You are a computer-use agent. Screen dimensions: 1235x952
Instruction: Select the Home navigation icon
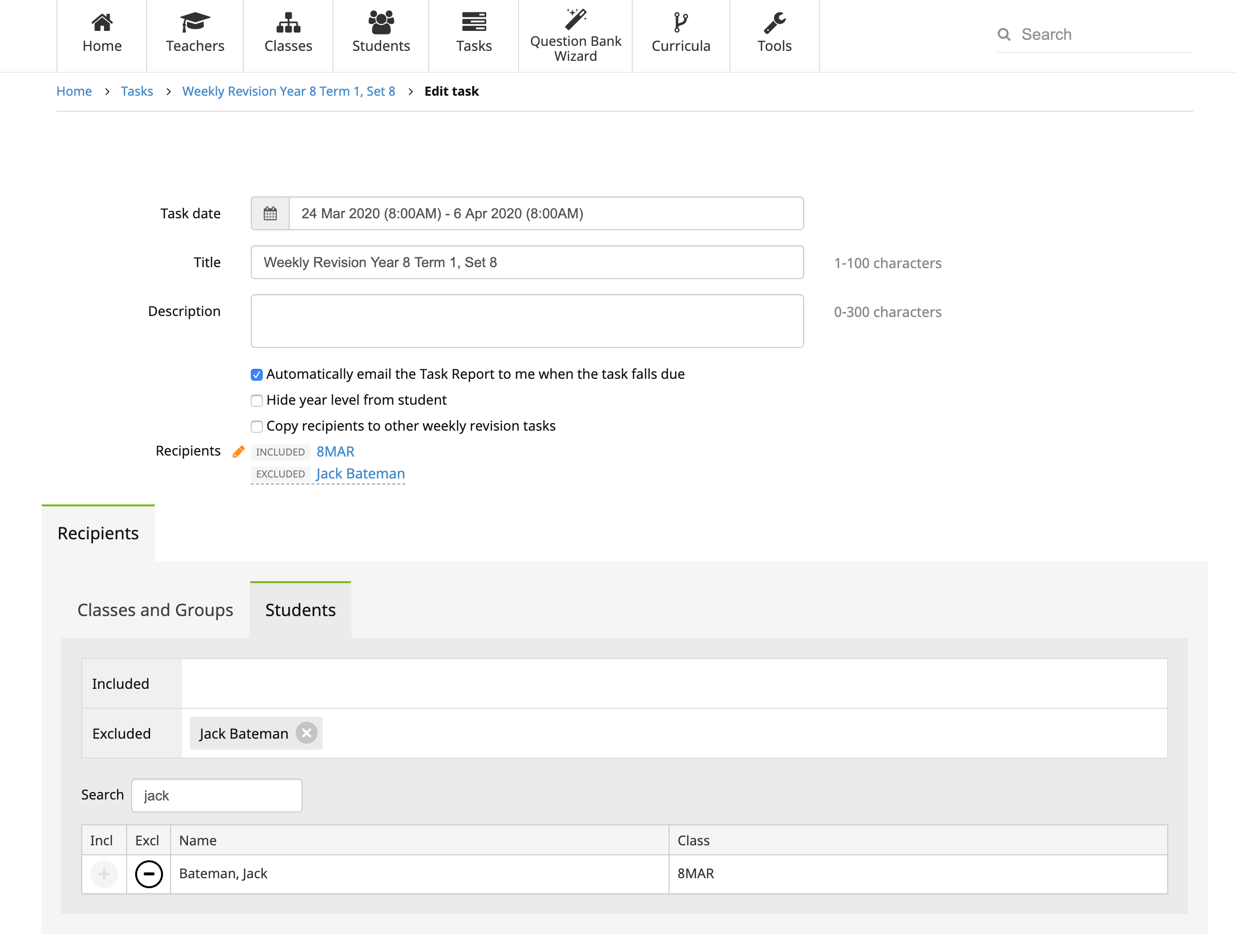point(102,21)
